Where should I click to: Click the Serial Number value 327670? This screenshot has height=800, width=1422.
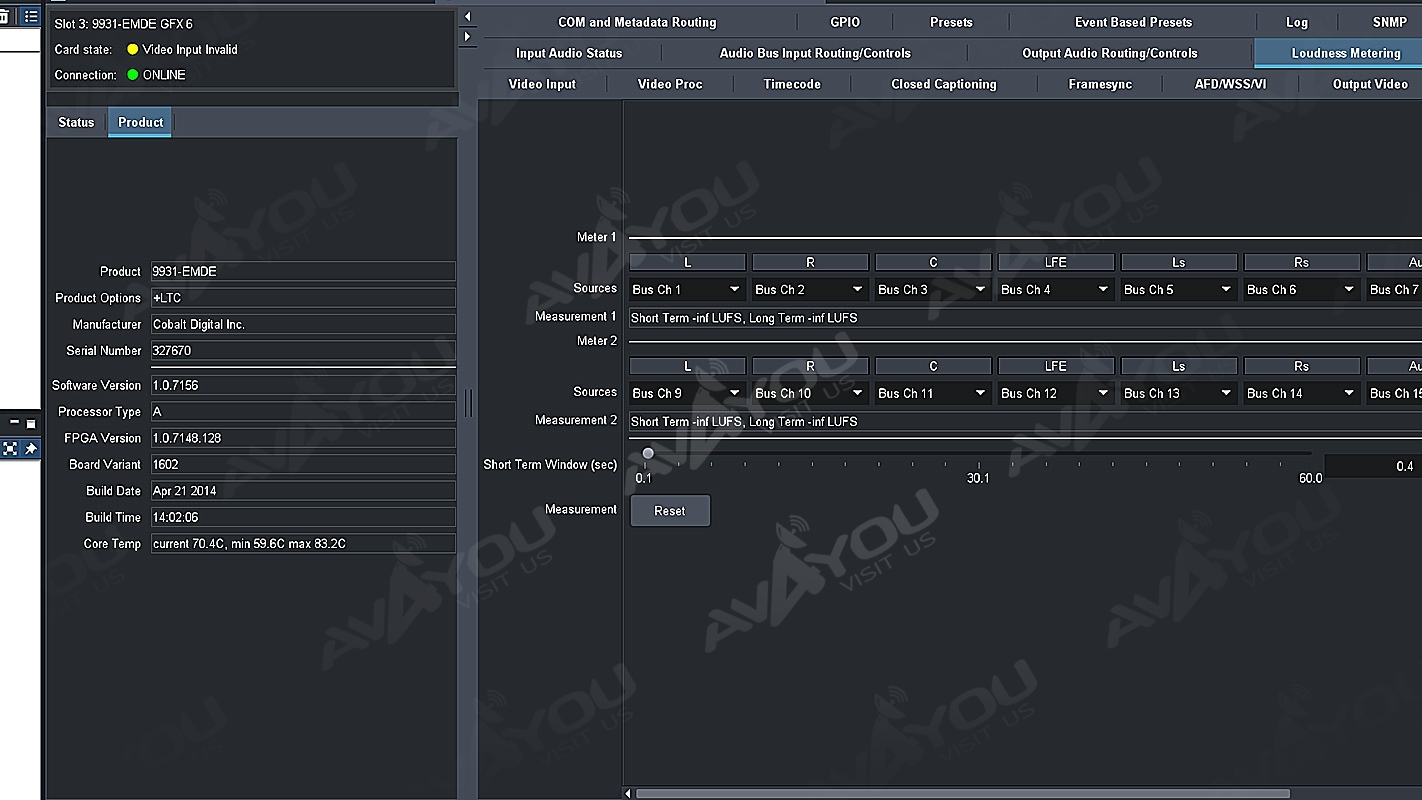coord(303,351)
